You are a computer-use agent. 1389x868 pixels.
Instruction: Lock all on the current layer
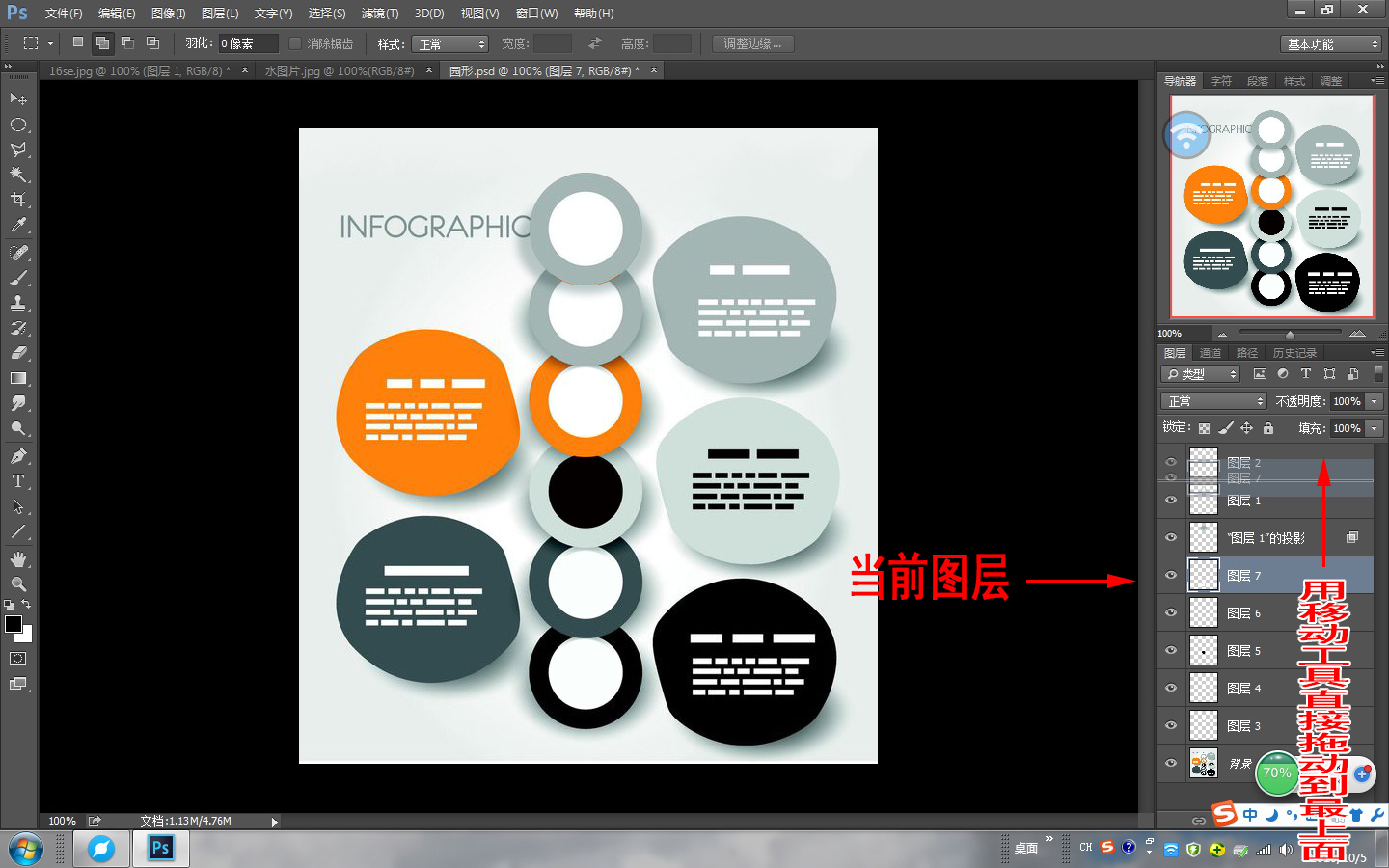tap(1268, 428)
